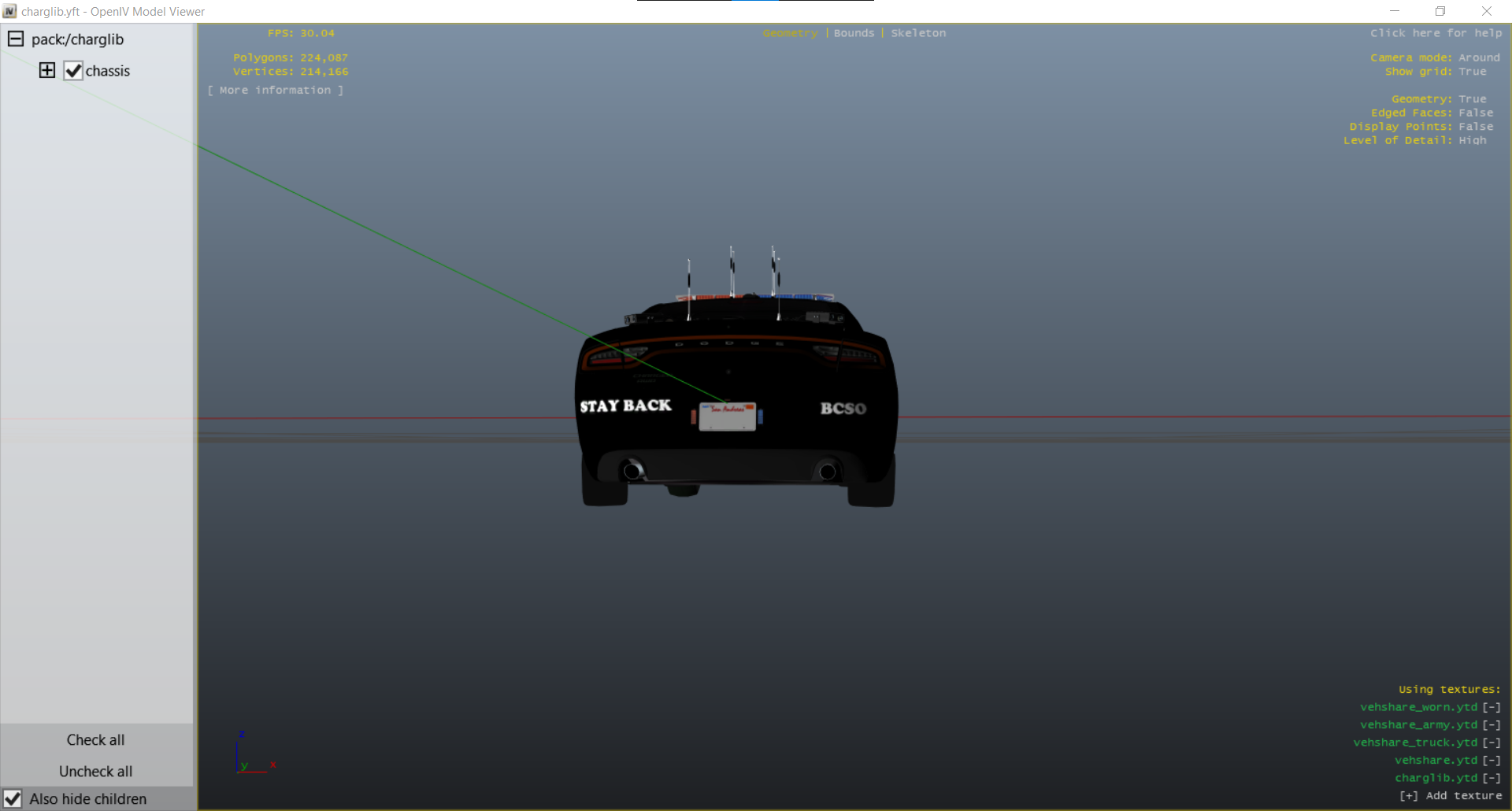The height and width of the screenshot is (811, 1512).
Task: Open More information details
Action: pos(275,91)
